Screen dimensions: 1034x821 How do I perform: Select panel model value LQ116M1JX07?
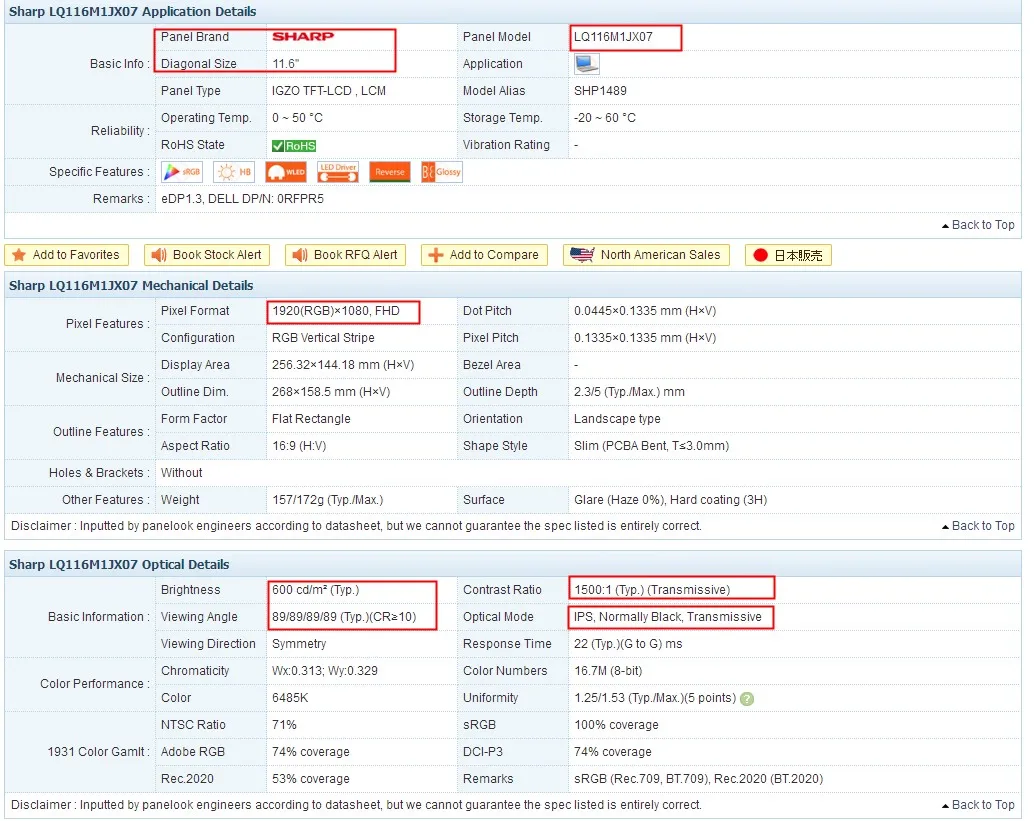tap(613, 37)
